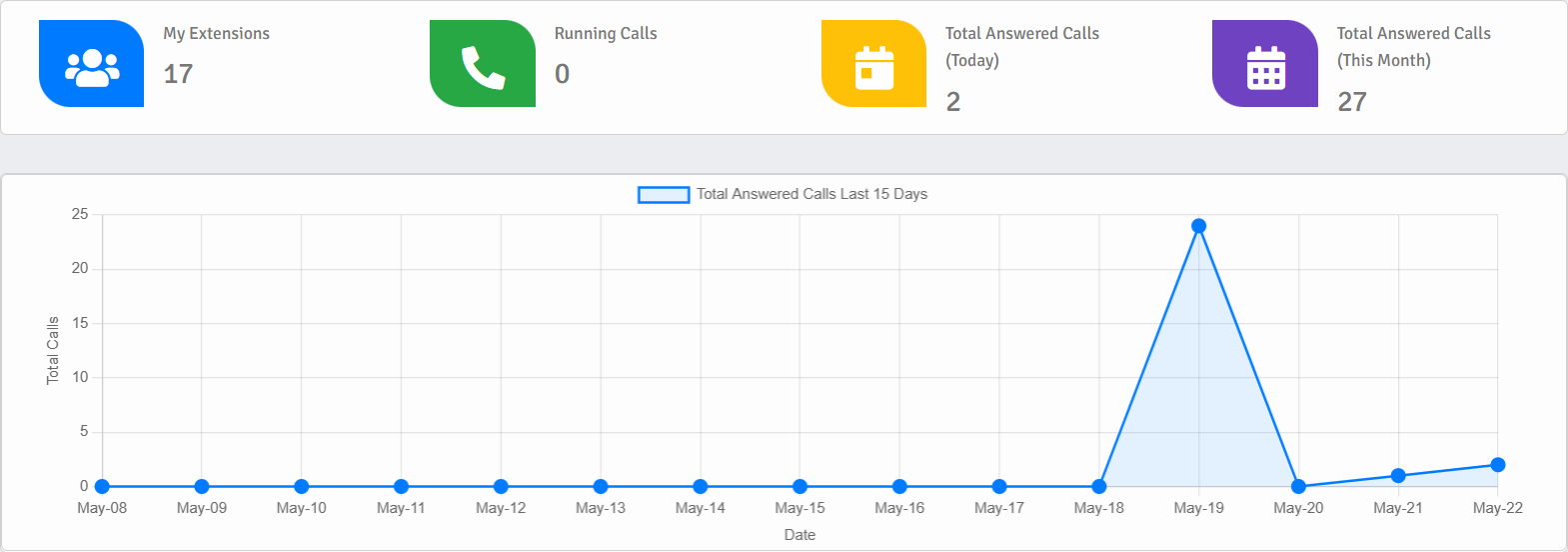The height and width of the screenshot is (552, 1568).
Task: Click the May-19 peak data point
Action: (1198, 226)
